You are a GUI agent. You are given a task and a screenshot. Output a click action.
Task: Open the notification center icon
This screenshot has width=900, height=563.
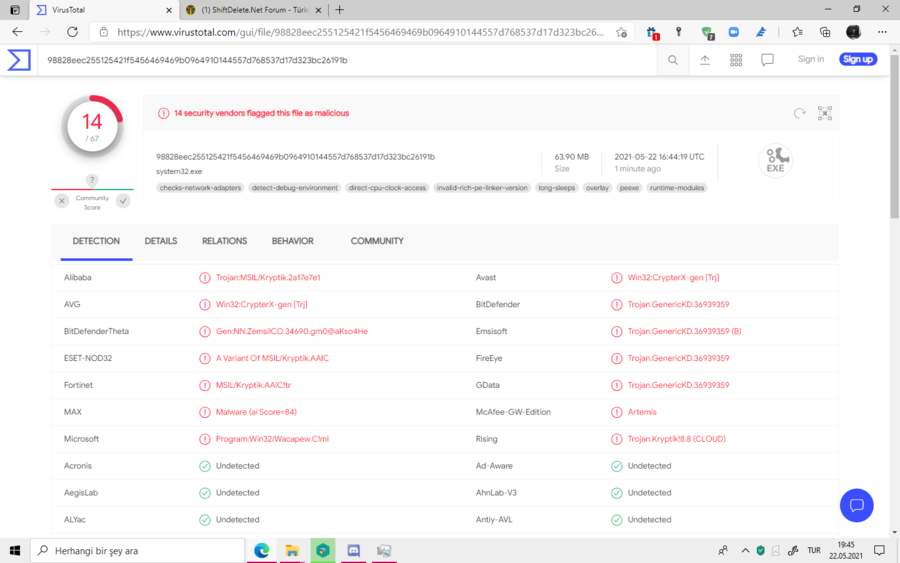click(x=879, y=550)
